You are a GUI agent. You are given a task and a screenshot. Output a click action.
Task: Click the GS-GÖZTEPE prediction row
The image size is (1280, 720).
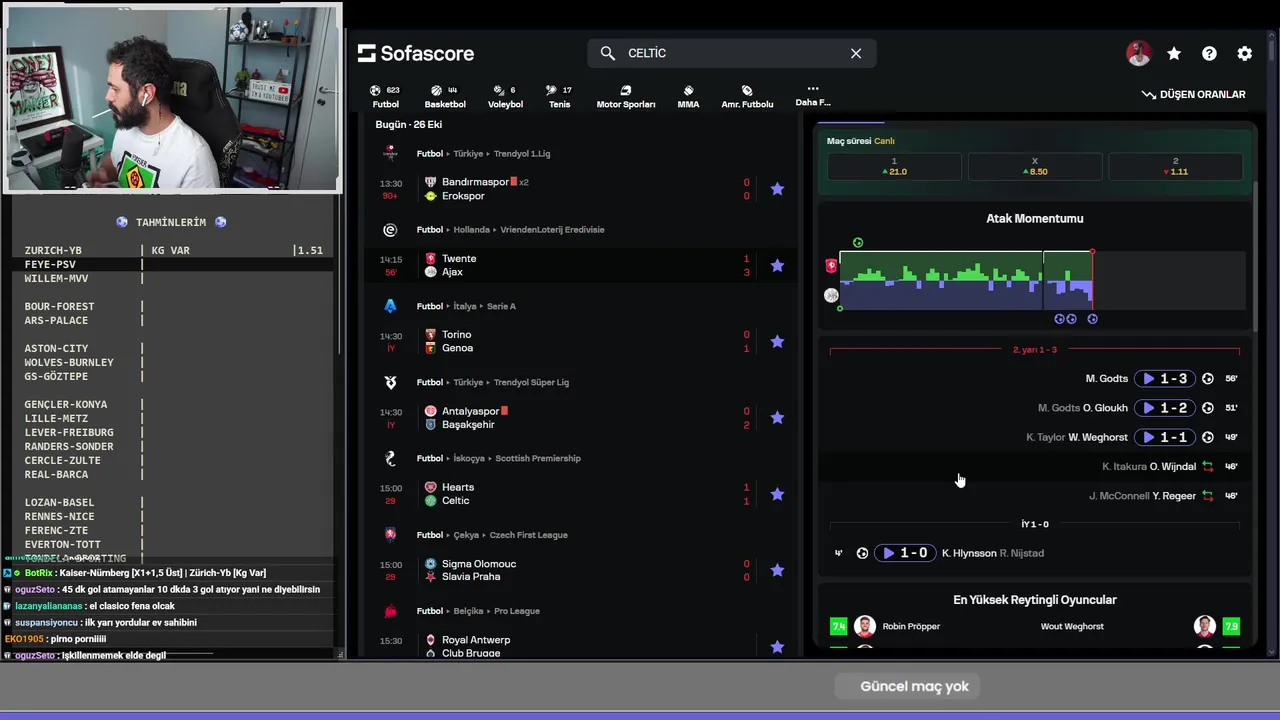click(174, 376)
